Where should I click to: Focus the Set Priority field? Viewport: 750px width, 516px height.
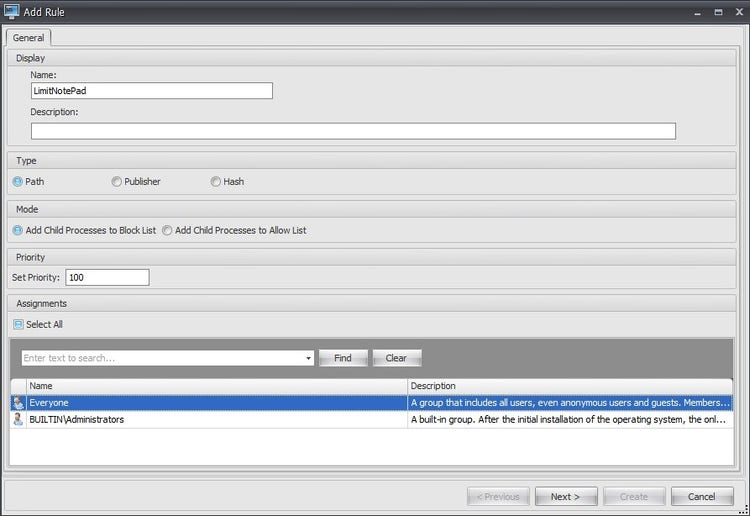coord(107,277)
